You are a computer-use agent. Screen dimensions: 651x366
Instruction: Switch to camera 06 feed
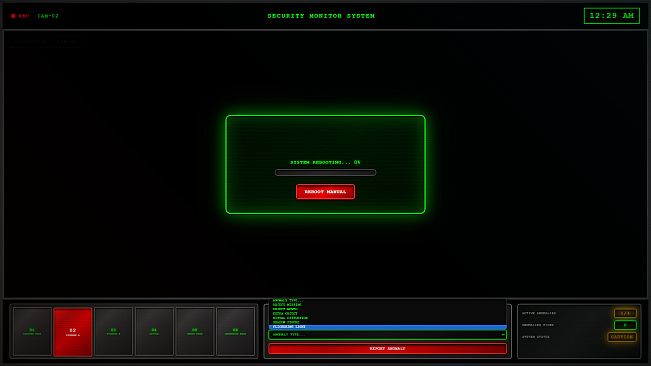click(x=235, y=332)
